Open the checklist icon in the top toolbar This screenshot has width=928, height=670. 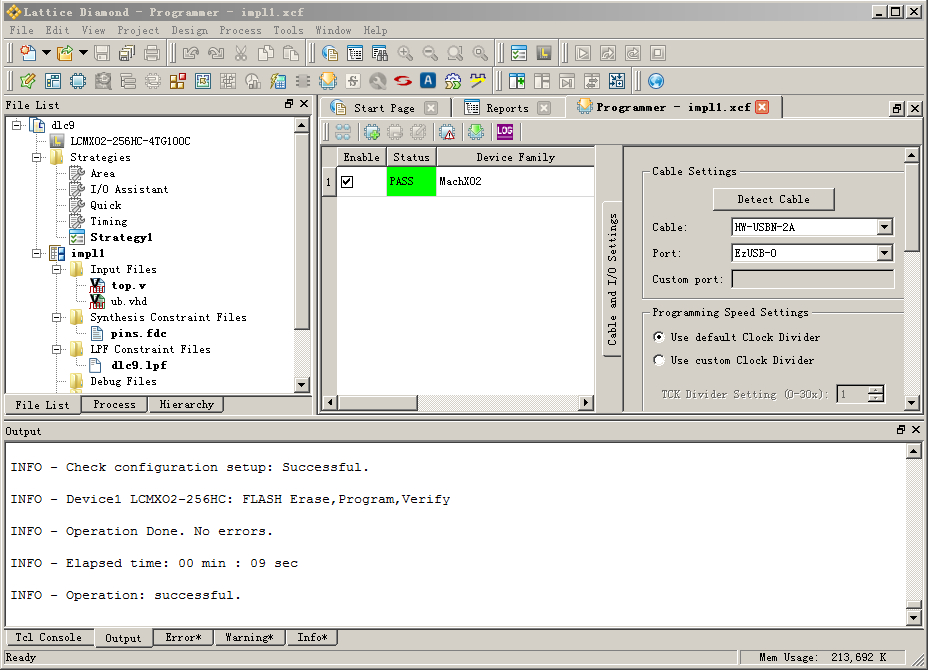pos(518,53)
